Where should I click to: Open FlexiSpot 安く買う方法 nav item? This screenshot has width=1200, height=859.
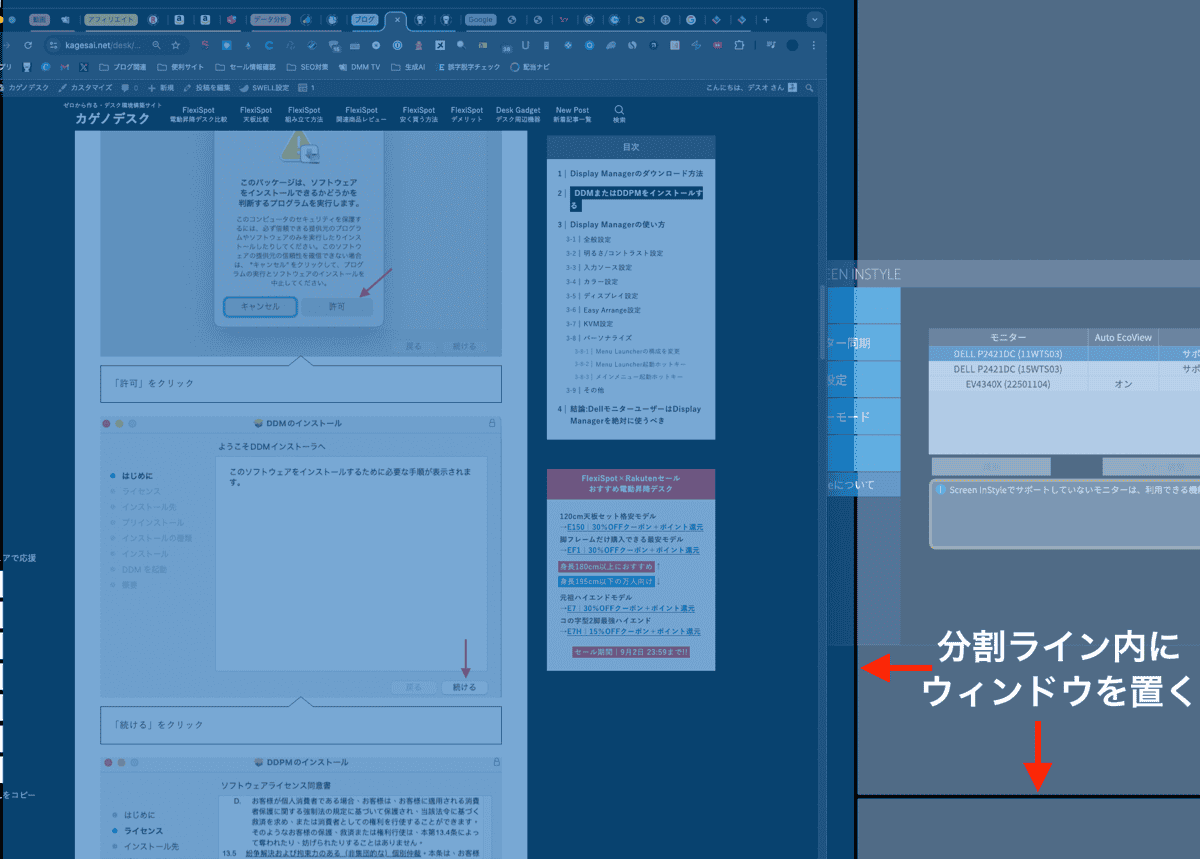pyautogui.click(x=418, y=114)
